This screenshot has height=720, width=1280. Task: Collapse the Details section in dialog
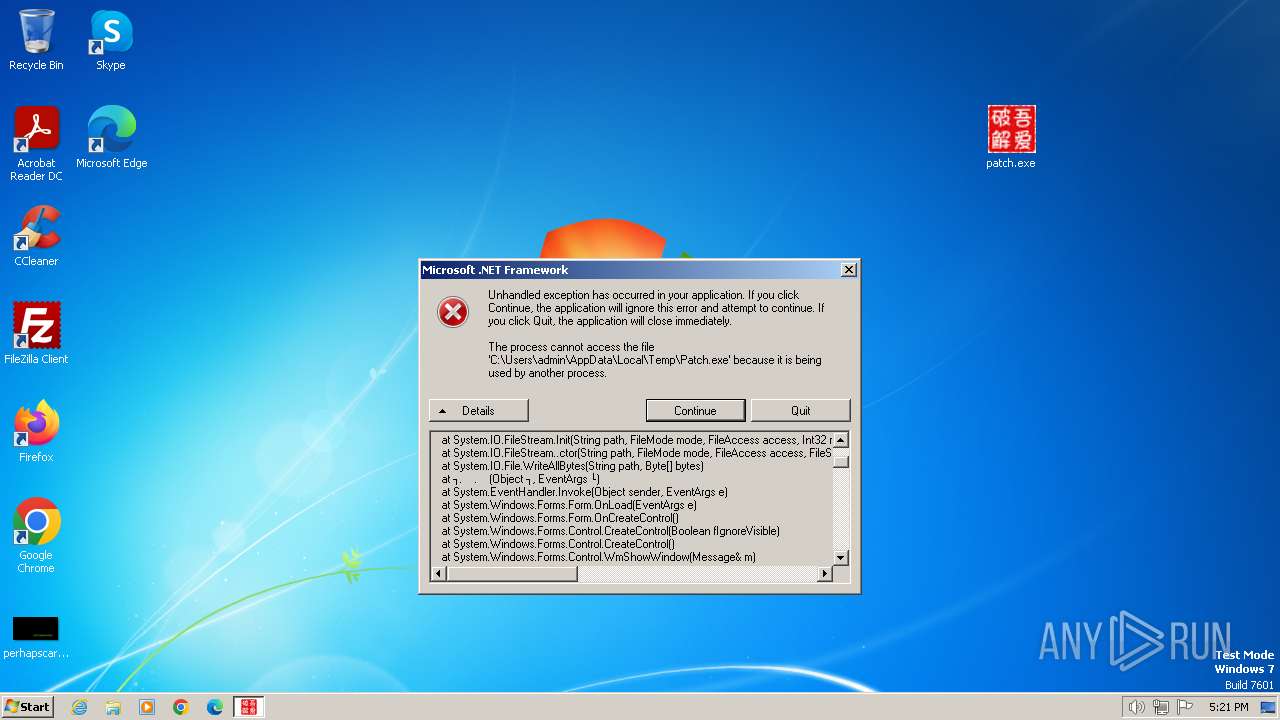tap(478, 411)
